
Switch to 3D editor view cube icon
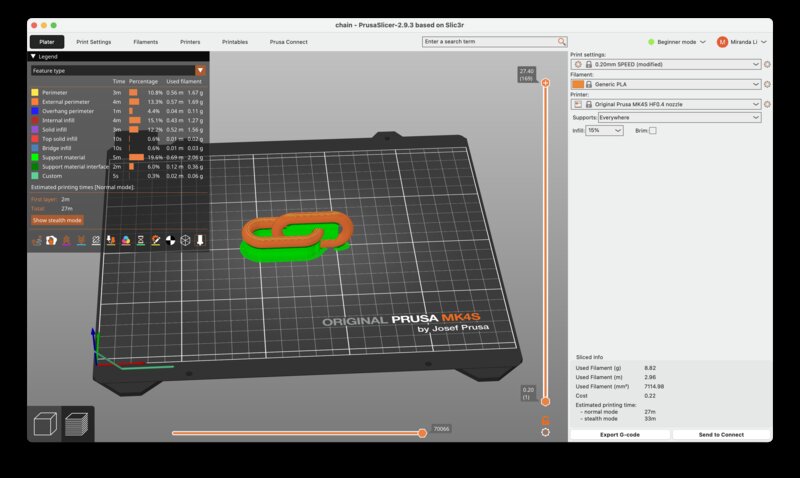click(x=46, y=424)
